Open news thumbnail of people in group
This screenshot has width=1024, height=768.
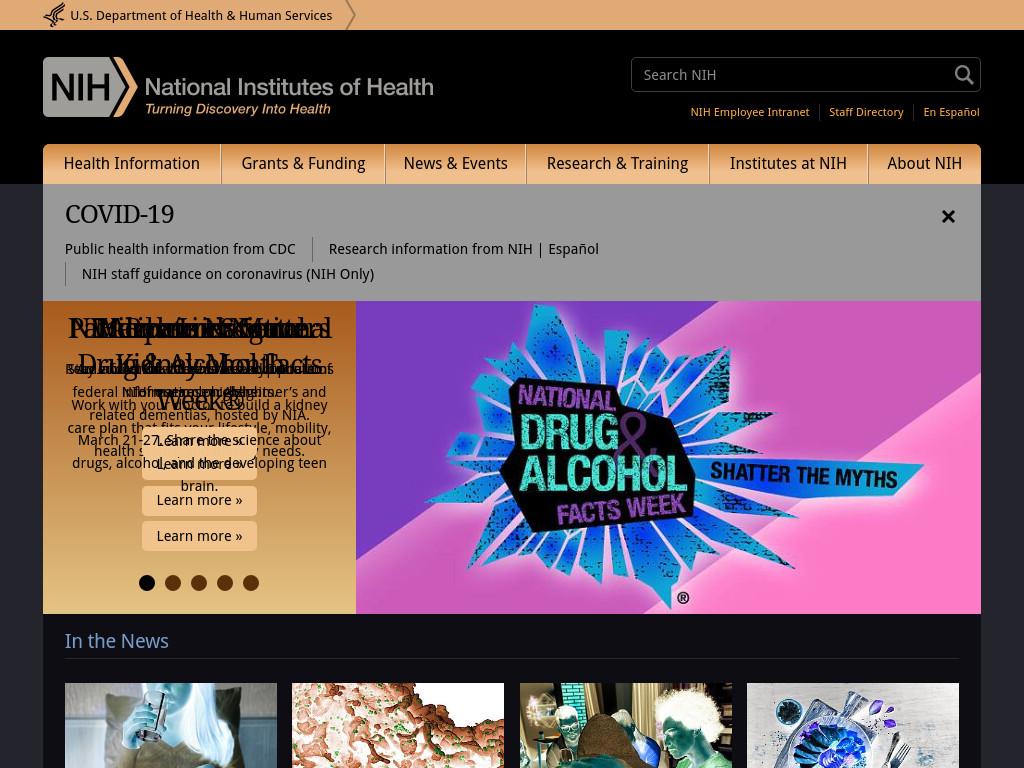pyautogui.click(x=626, y=726)
